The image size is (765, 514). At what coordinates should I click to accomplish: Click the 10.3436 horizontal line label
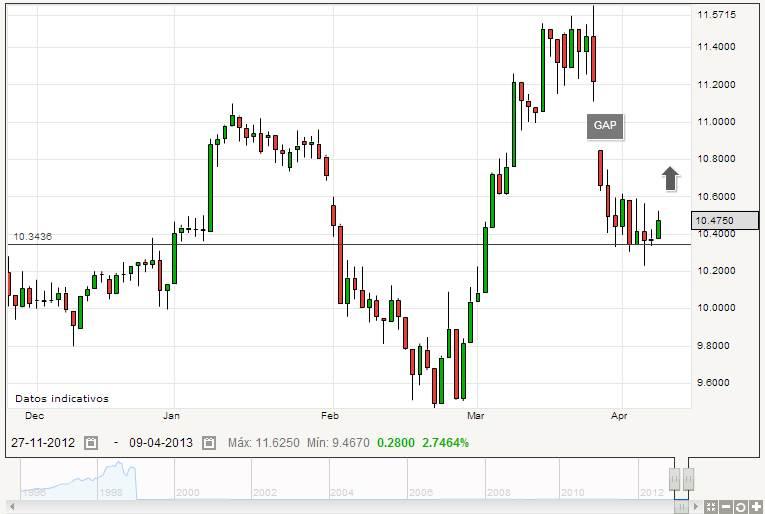coord(32,237)
